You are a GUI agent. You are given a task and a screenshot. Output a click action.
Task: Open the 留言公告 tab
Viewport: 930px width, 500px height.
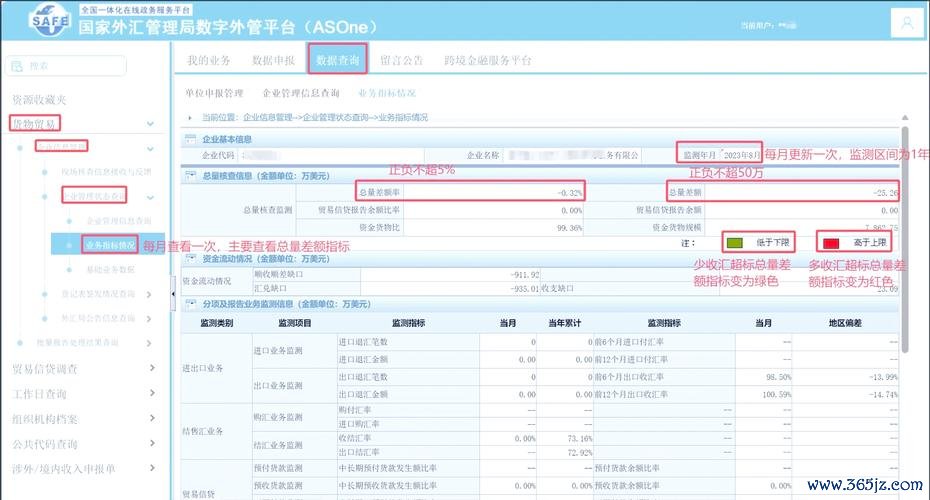tap(402, 60)
